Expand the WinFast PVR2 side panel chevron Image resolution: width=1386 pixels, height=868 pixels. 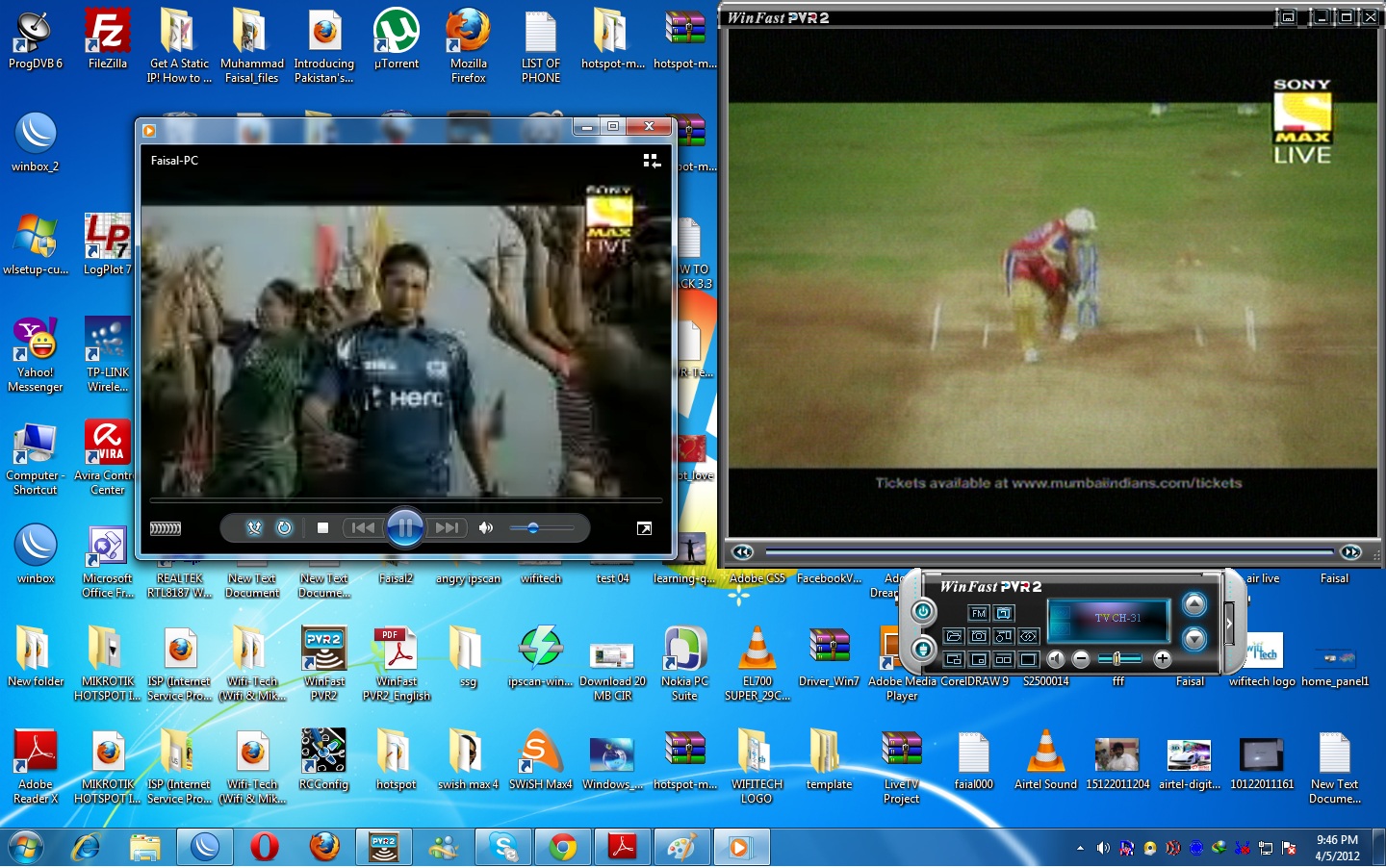pyautogui.click(x=1229, y=622)
